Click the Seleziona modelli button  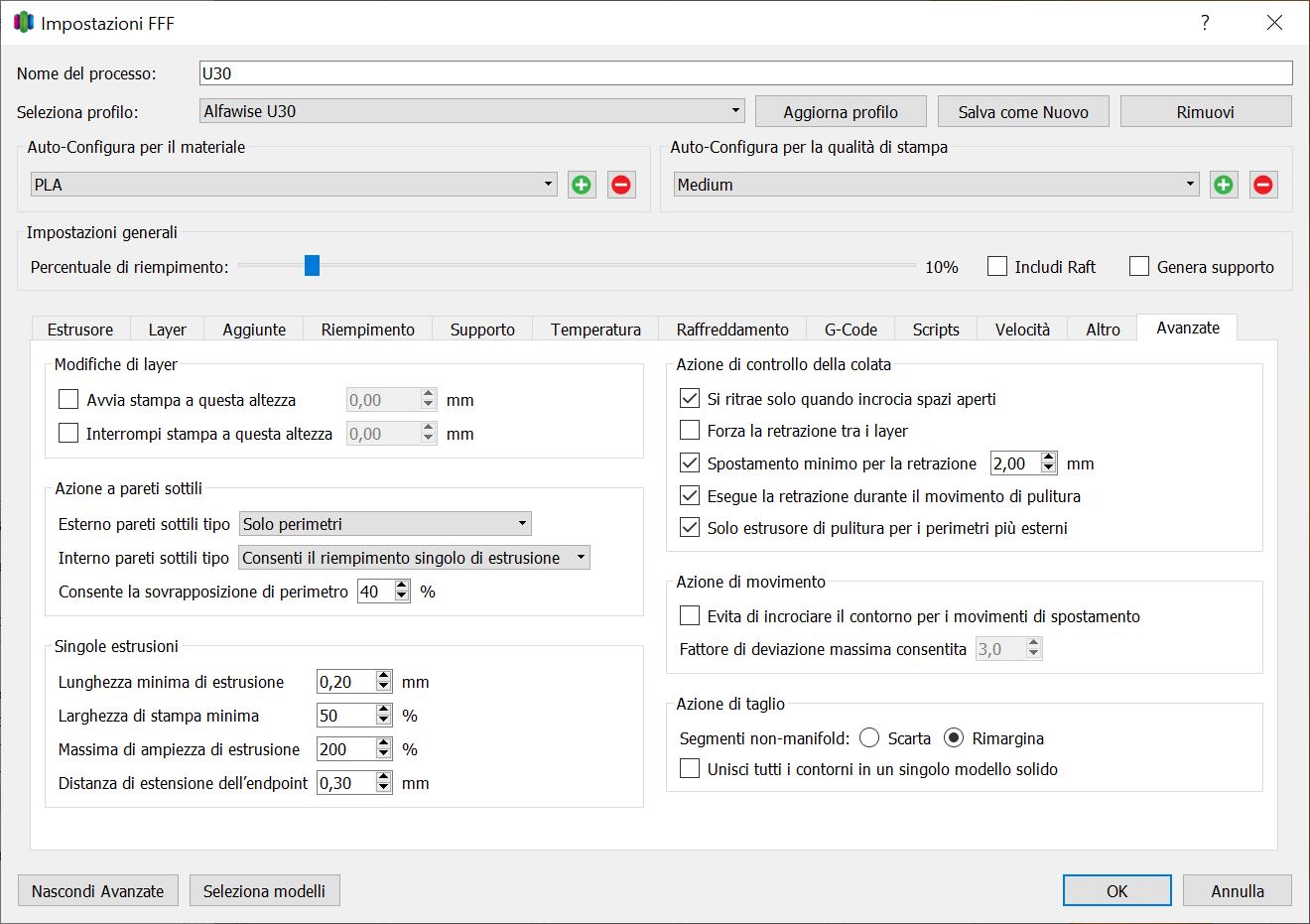[264, 890]
